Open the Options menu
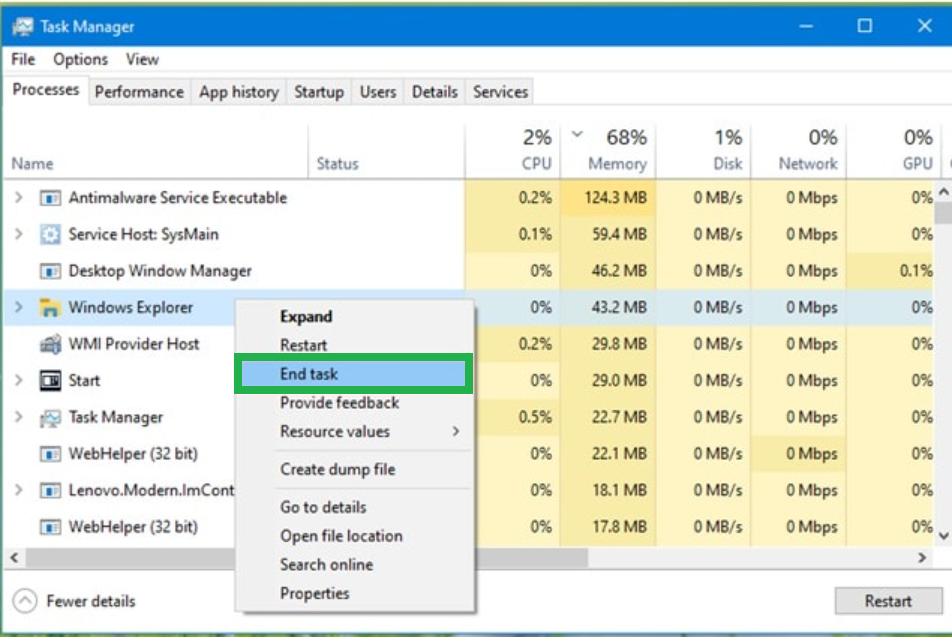 (x=80, y=59)
